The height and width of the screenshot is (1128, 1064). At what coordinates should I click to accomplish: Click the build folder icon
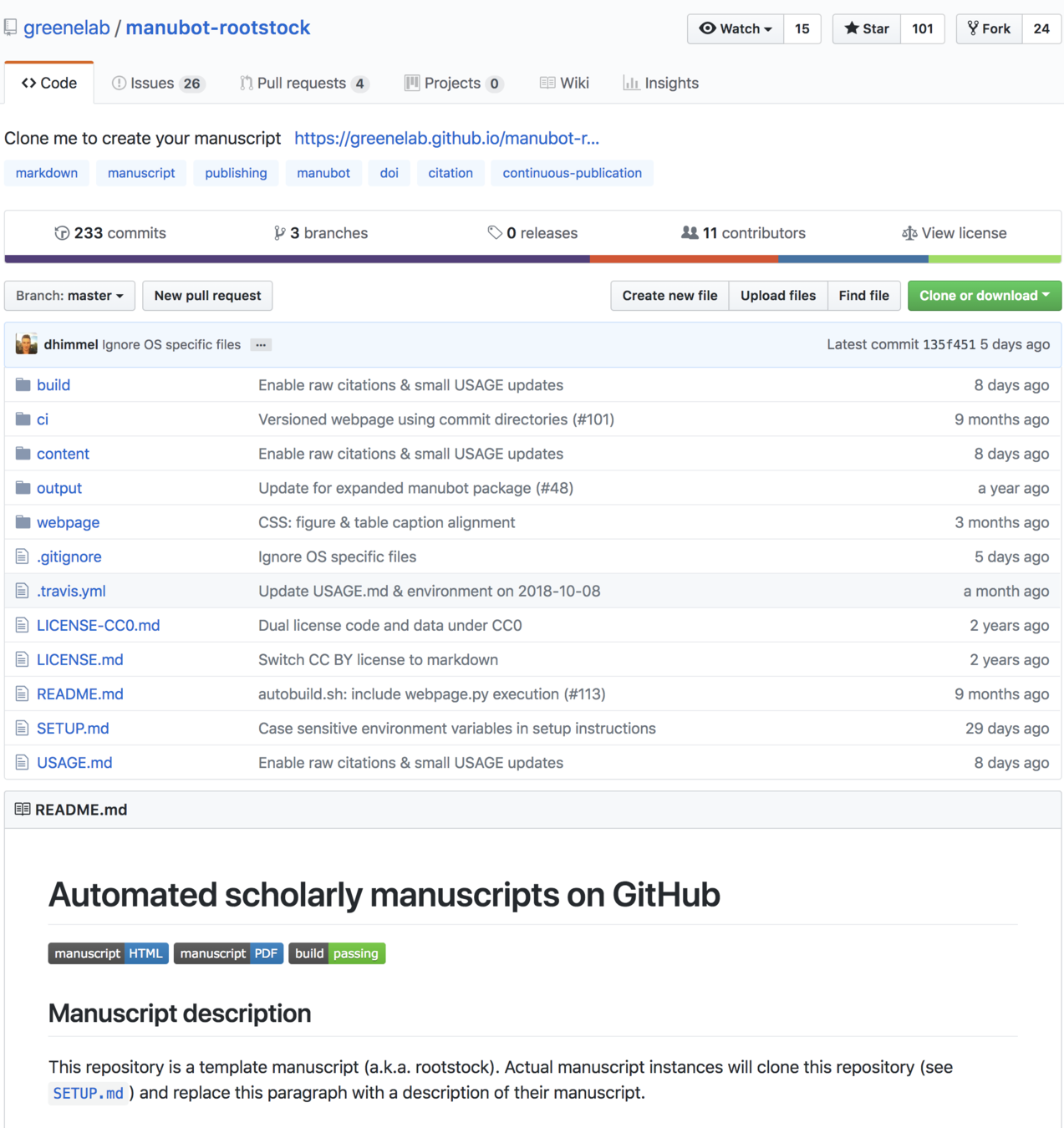tap(23, 385)
